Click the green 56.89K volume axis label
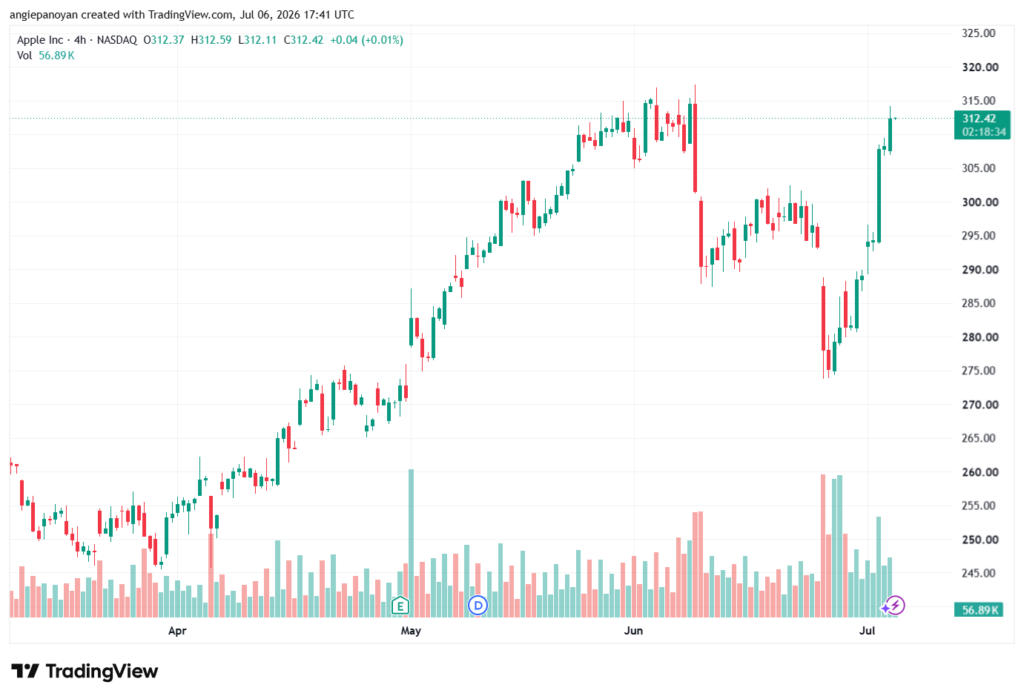1024x699 pixels. [x=978, y=610]
